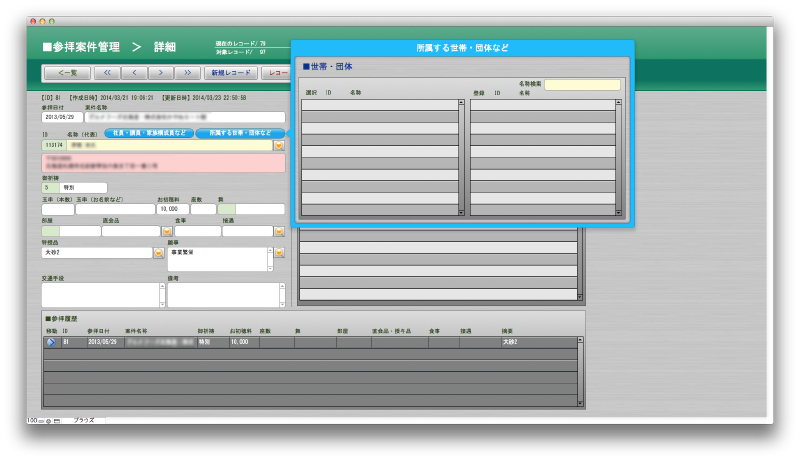The width and height of the screenshot is (800, 461).
Task: Select 所属する世帯・団体など tab
Action: [x=240, y=133]
